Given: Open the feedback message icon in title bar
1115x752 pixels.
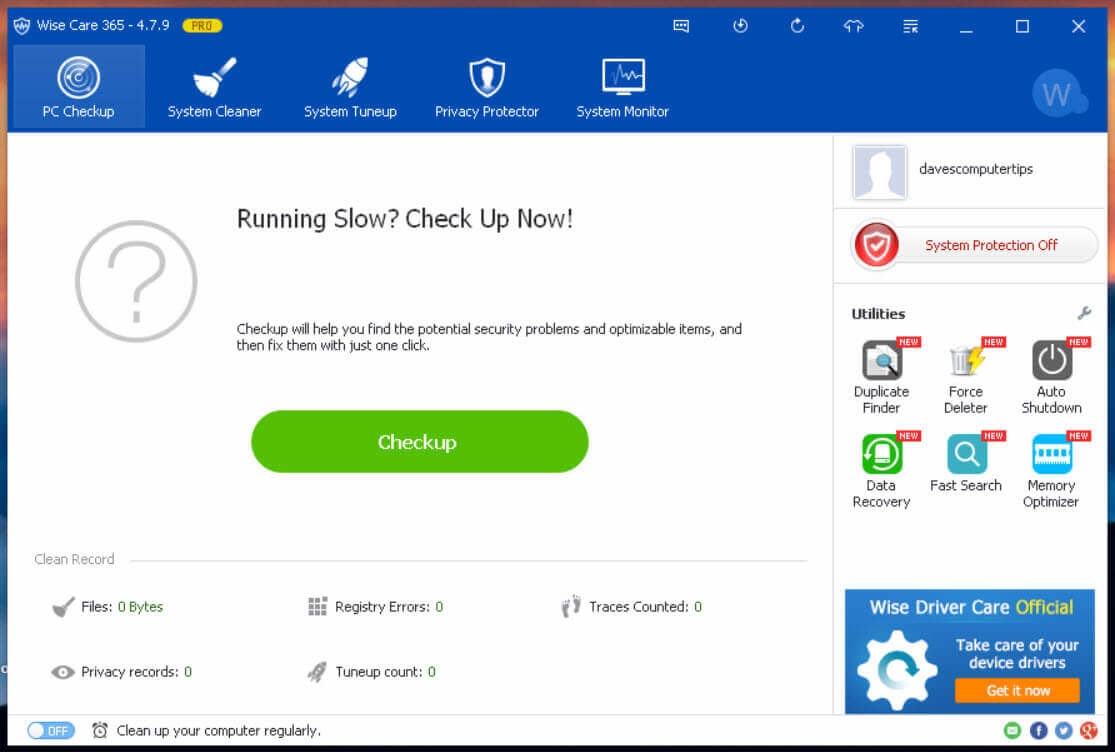Looking at the screenshot, I should 681,26.
